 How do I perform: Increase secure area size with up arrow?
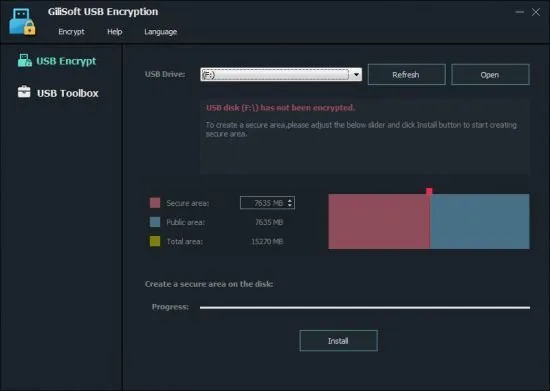tap(290, 201)
